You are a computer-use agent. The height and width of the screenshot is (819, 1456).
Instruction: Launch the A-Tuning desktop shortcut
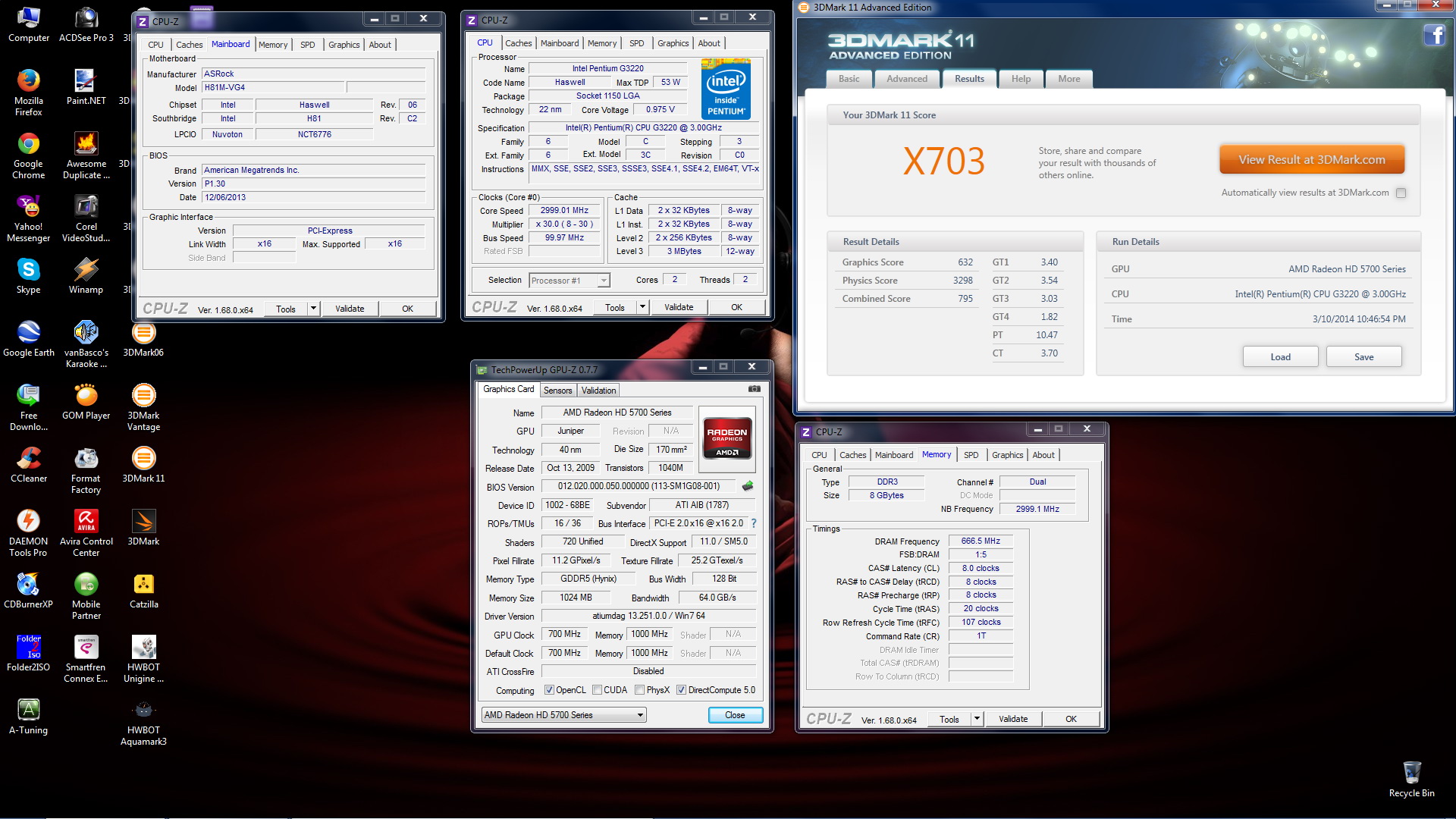(28, 717)
